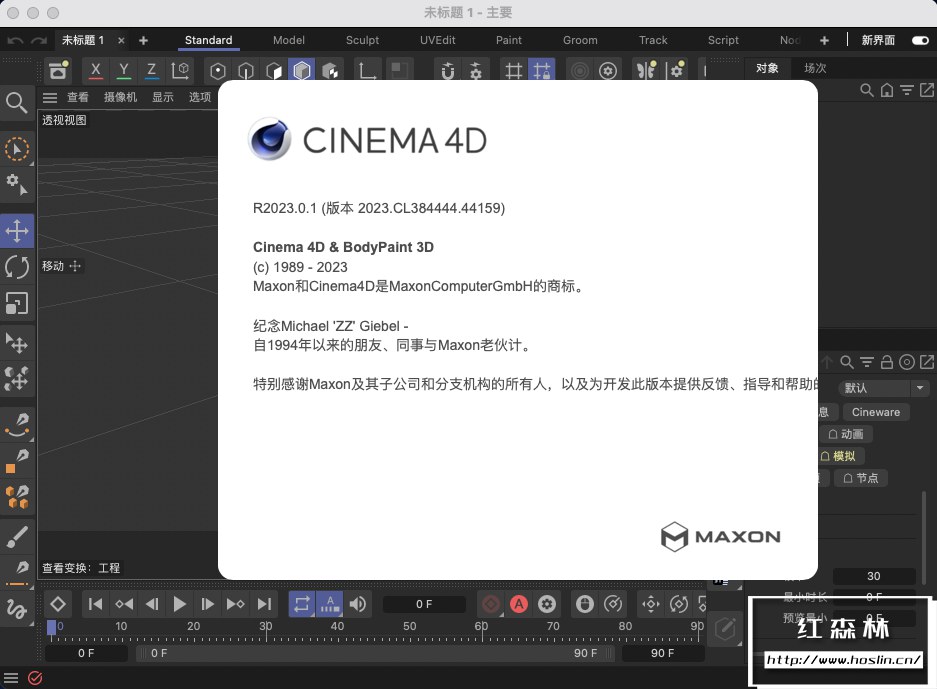
Task: Open the symmetry butterfly icon
Action: [x=646, y=71]
